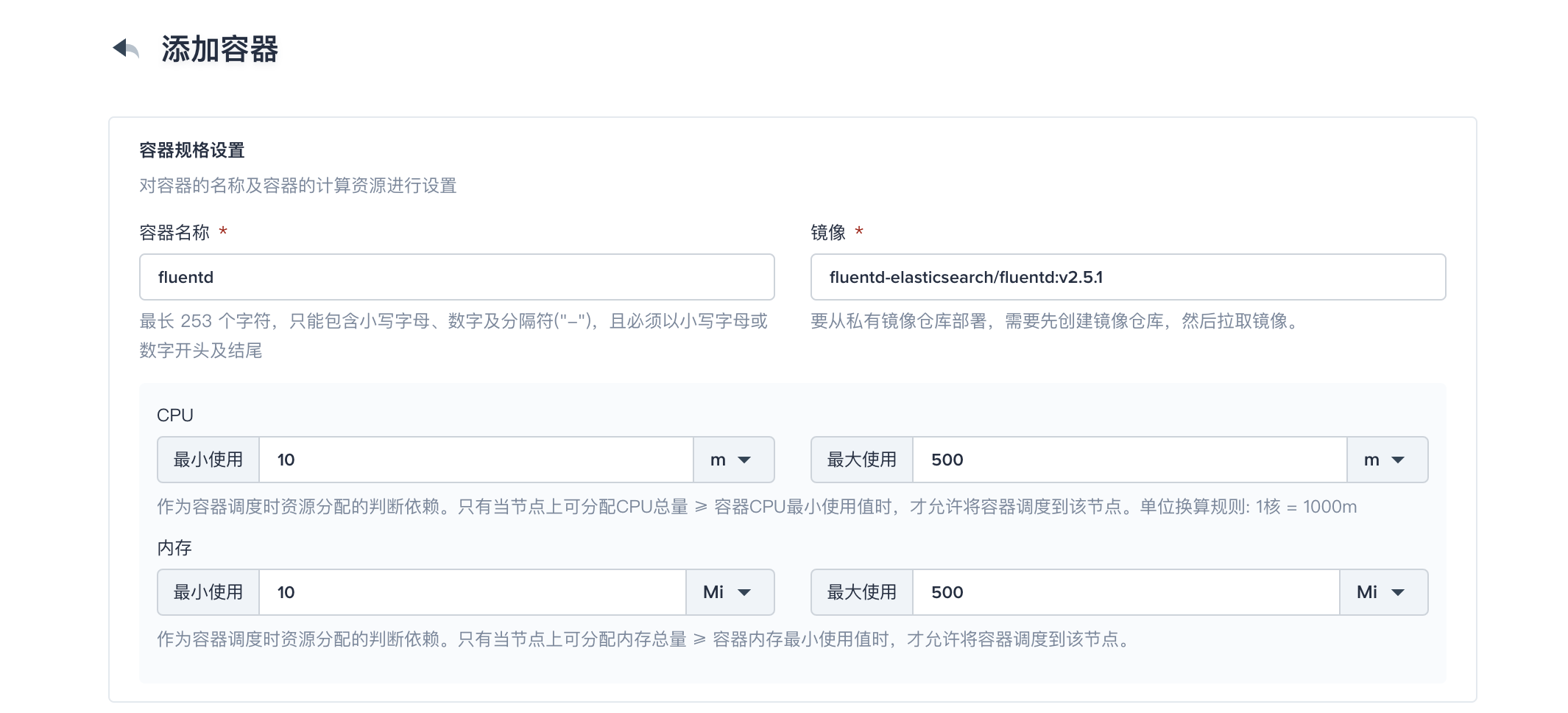Open memory maximum unit dropdown Mi
Image resolution: width=1568 pixels, height=713 pixels.
1383,592
